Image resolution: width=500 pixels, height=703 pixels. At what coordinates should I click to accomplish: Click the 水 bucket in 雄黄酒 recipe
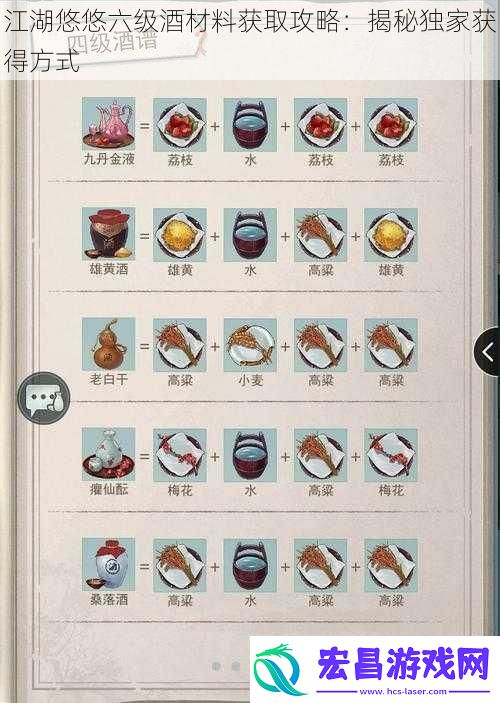[250, 235]
